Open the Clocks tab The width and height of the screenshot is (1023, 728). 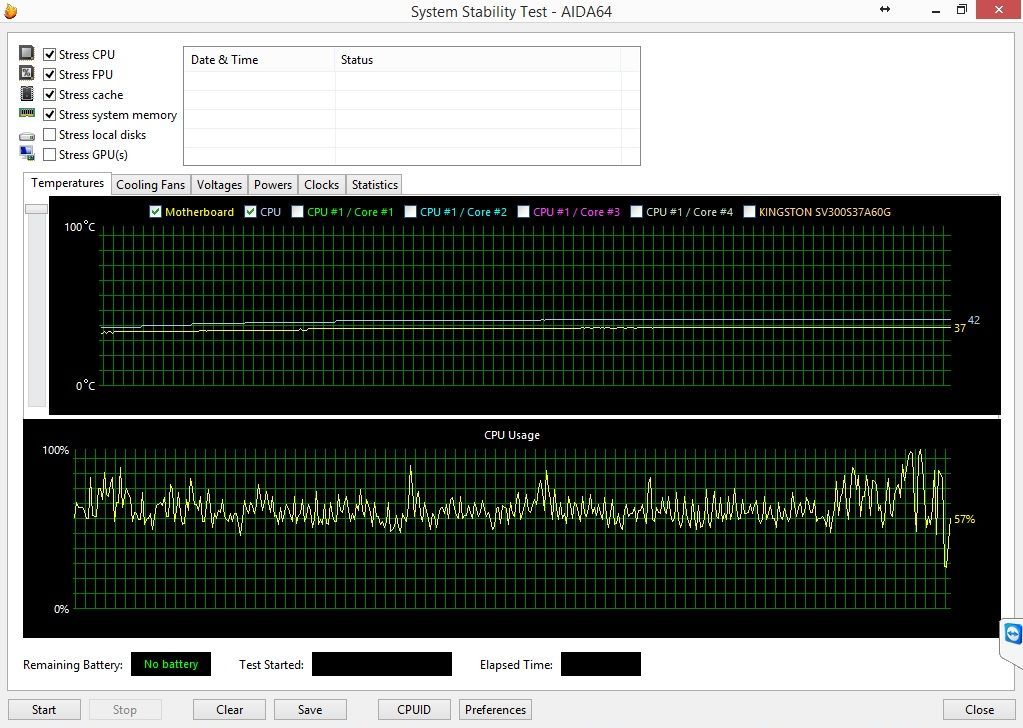(322, 185)
